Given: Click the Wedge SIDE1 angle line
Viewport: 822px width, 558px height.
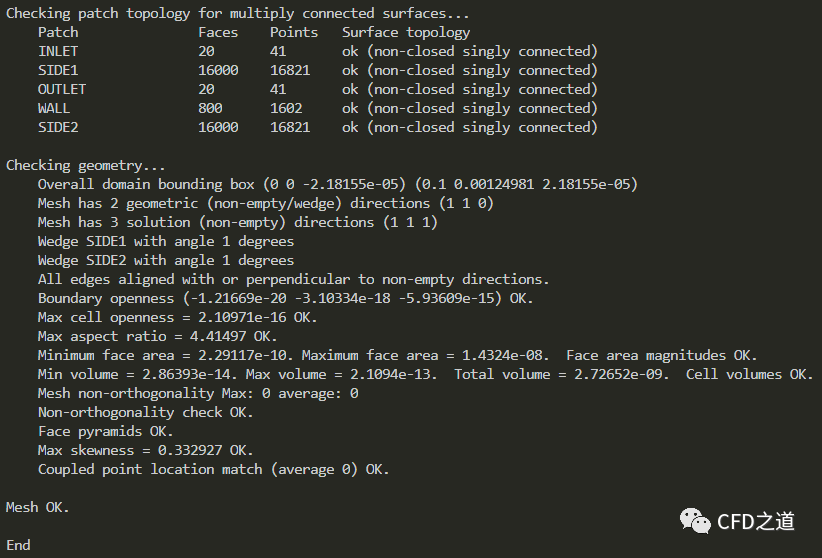Looking at the screenshot, I should point(166,241).
